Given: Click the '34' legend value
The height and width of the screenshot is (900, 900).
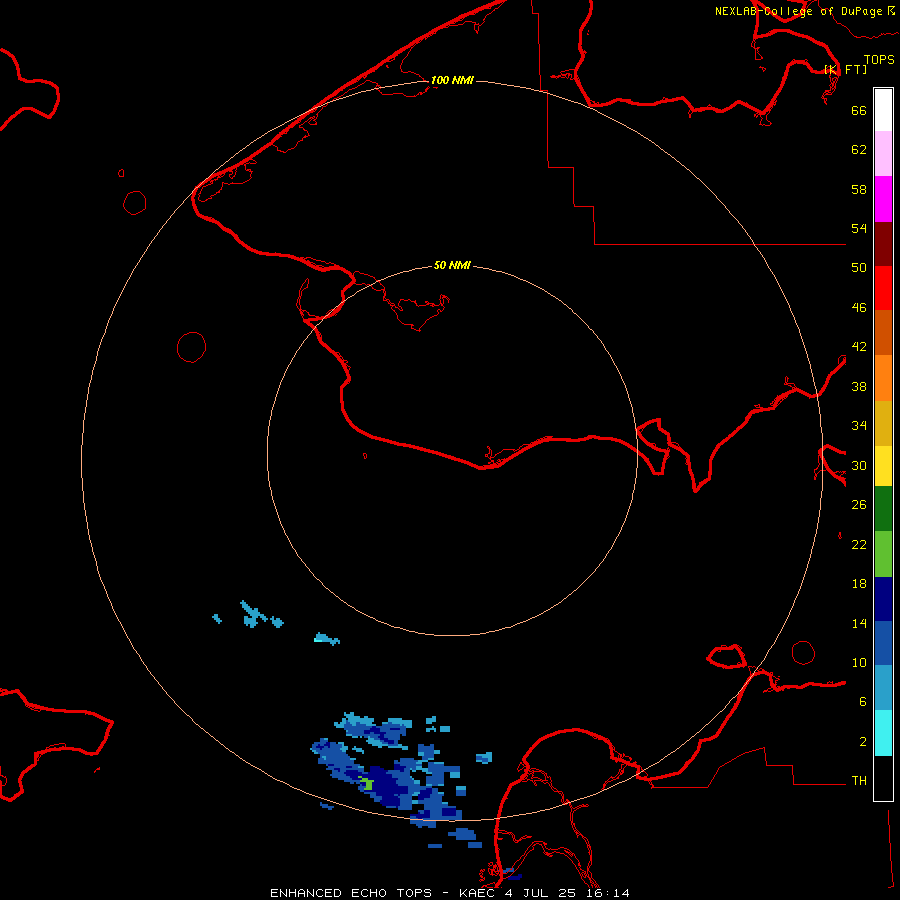Looking at the screenshot, I should coord(859,426).
